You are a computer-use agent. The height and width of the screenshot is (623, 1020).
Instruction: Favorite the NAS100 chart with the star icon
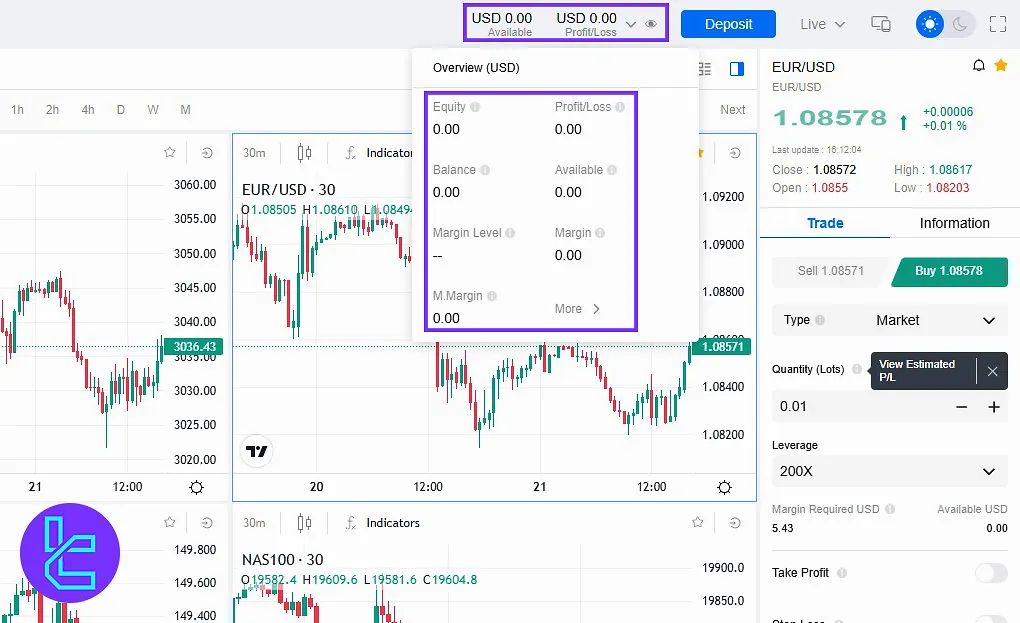[700, 523]
